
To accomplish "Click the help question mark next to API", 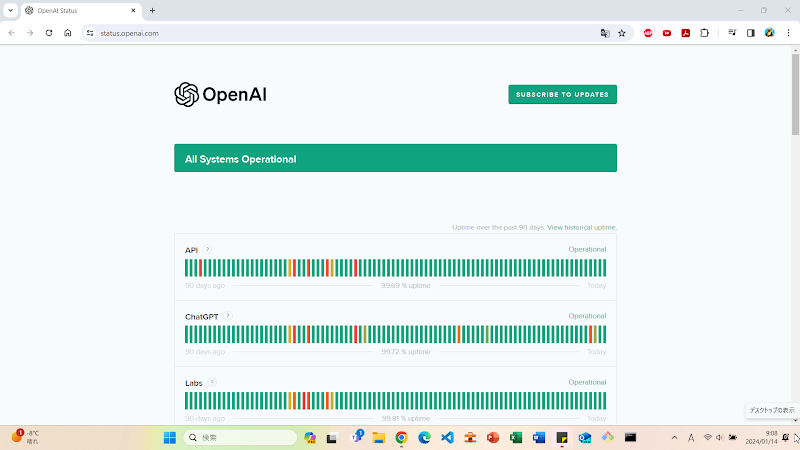I will 207,249.
